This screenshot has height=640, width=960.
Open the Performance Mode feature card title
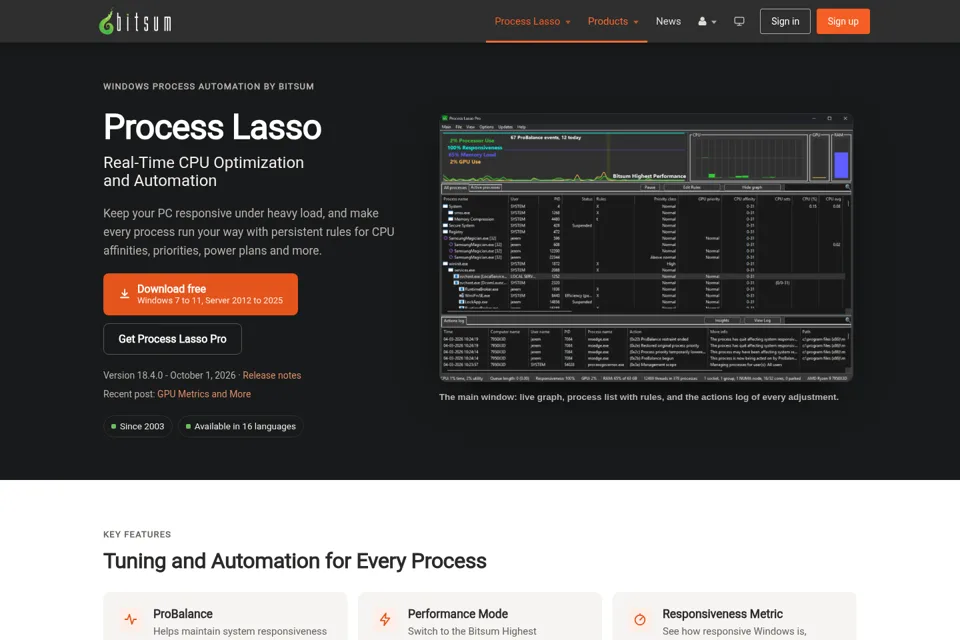(x=457, y=614)
